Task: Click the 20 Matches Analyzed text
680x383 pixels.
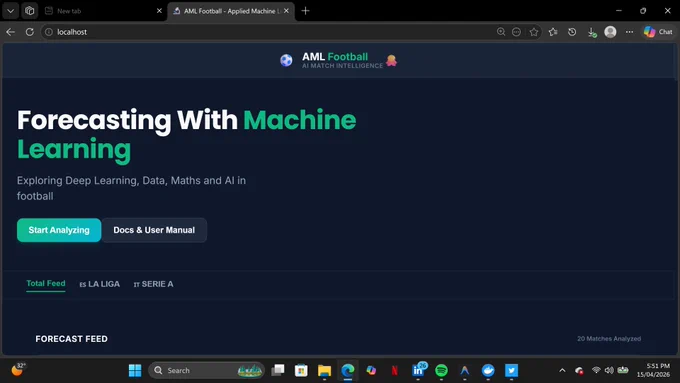Action: click(x=609, y=339)
